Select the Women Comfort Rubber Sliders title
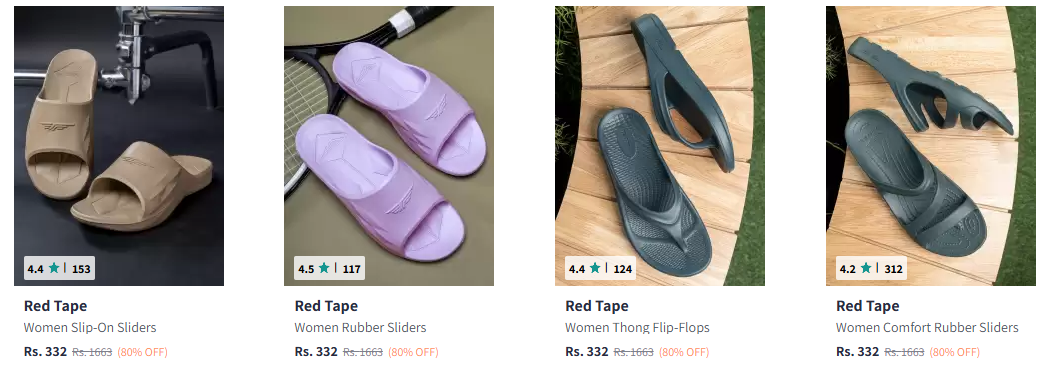 coord(927,327)
